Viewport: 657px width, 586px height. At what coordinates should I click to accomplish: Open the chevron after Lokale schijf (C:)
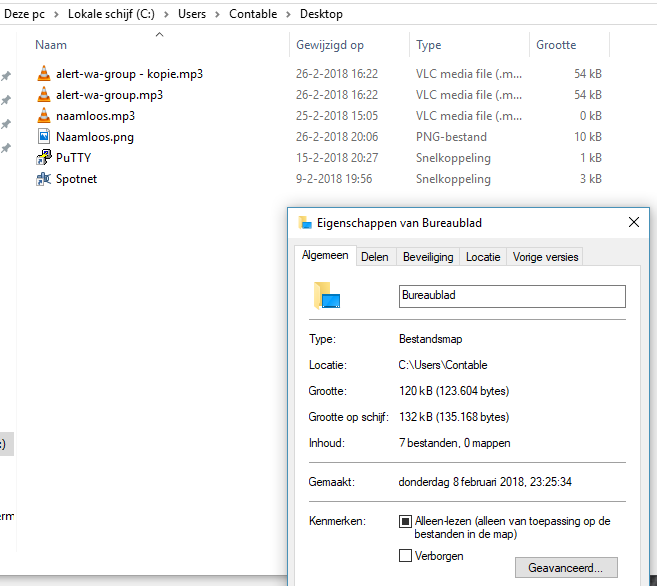(166, 14)
